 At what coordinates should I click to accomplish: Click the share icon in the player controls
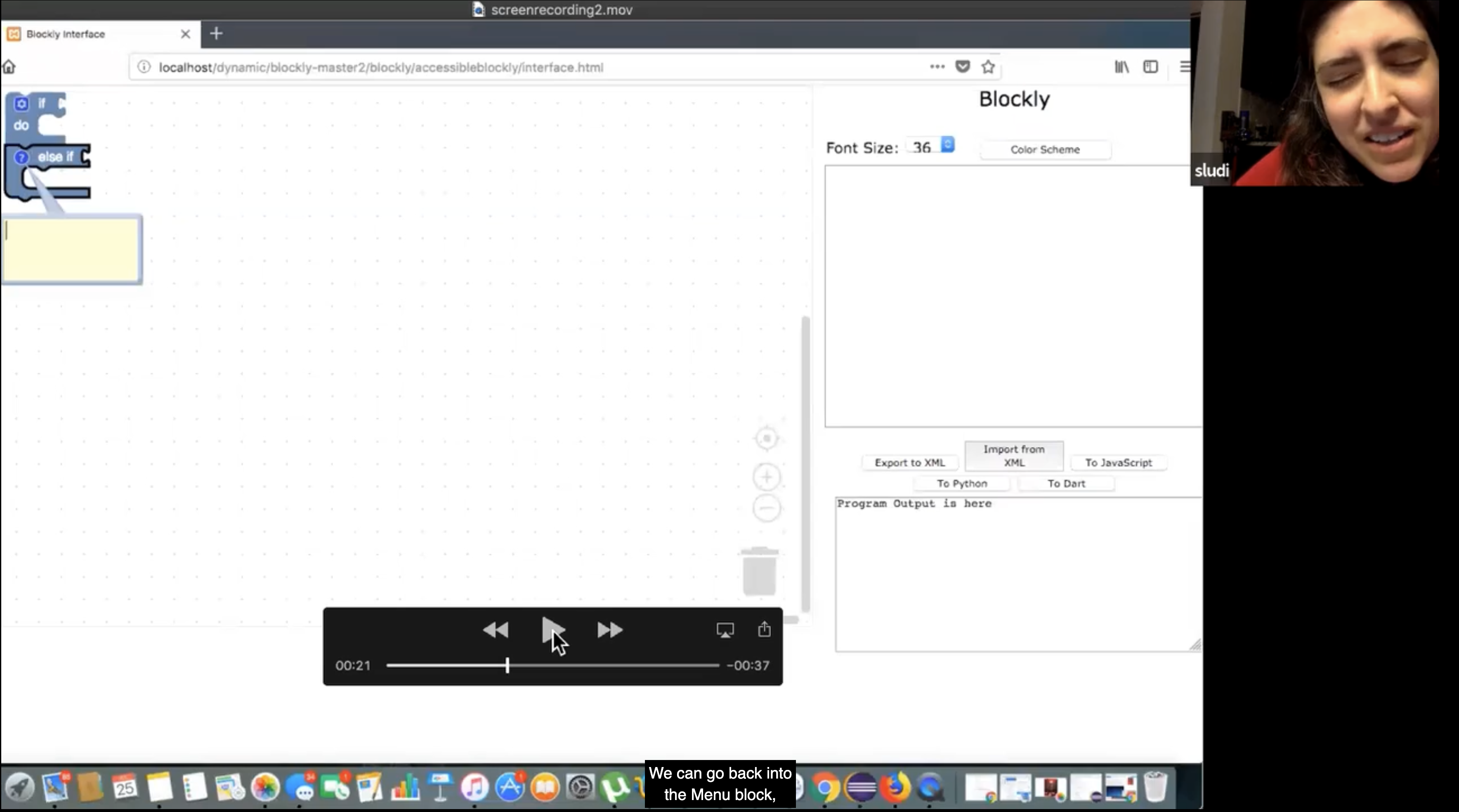764,629
